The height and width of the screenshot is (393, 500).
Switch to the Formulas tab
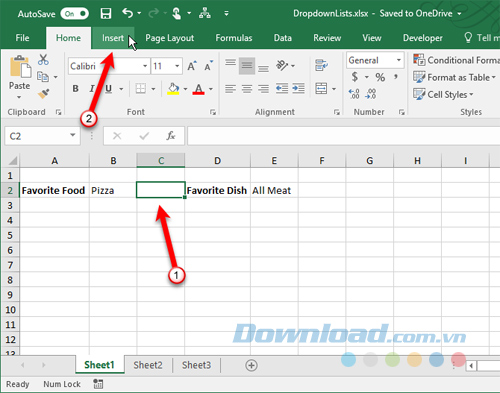[x=234, y=38]
